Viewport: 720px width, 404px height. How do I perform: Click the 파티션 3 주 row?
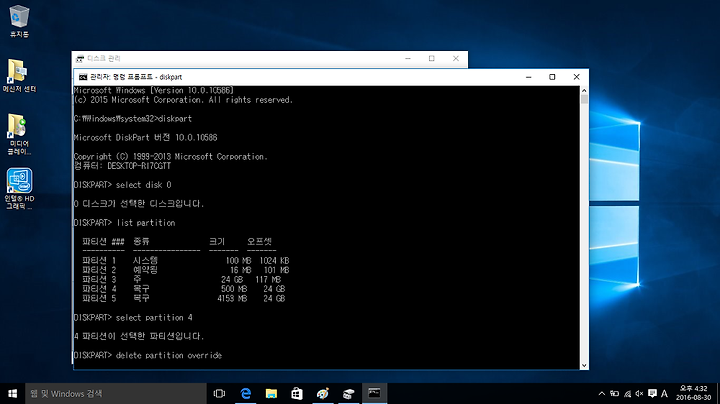coord(181,280)
